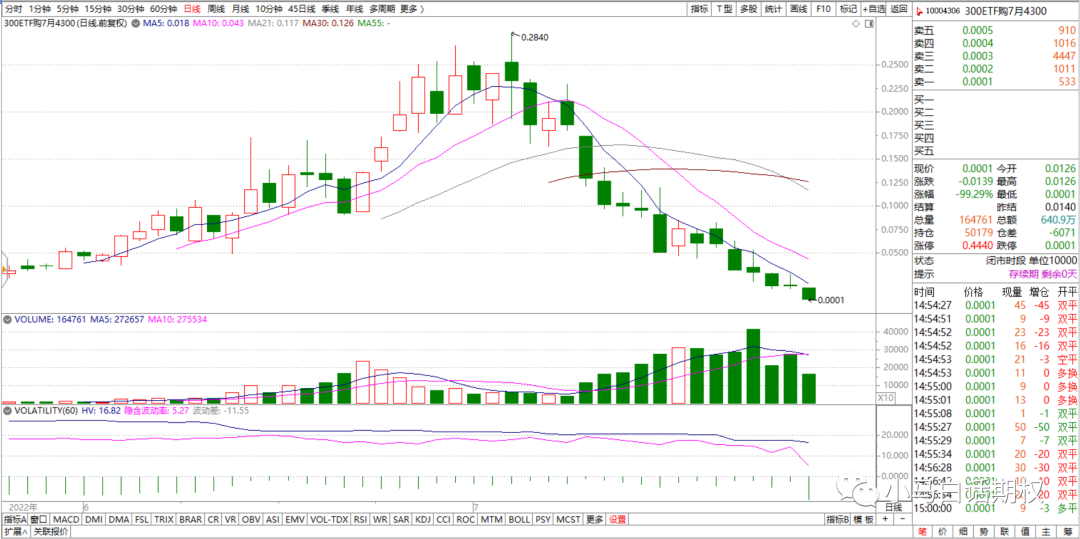This screenshot has height=539, width=1080.
Task: Open the red 设置 indicator settings
Action: [x=618, y=520]
